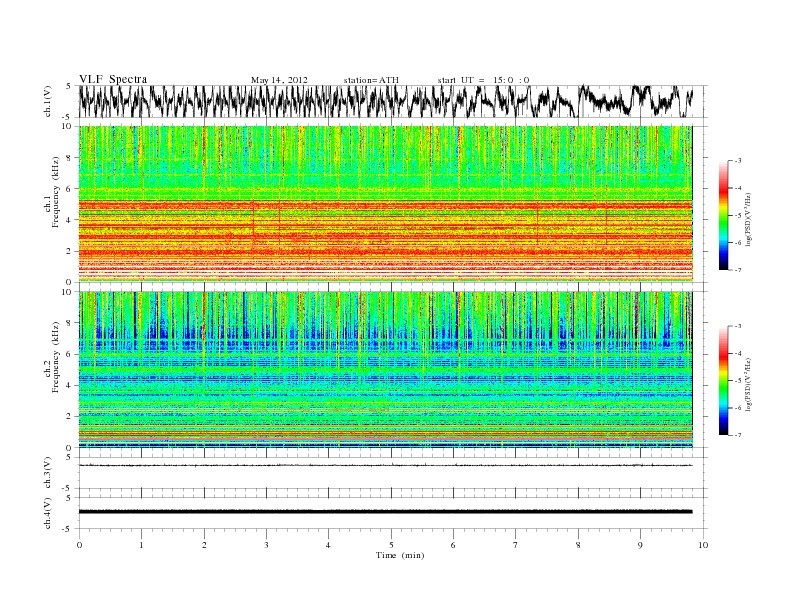Click the "6" kHz tick of ch.2 frequency axis
792x612 pixels.
coord(69,354)
